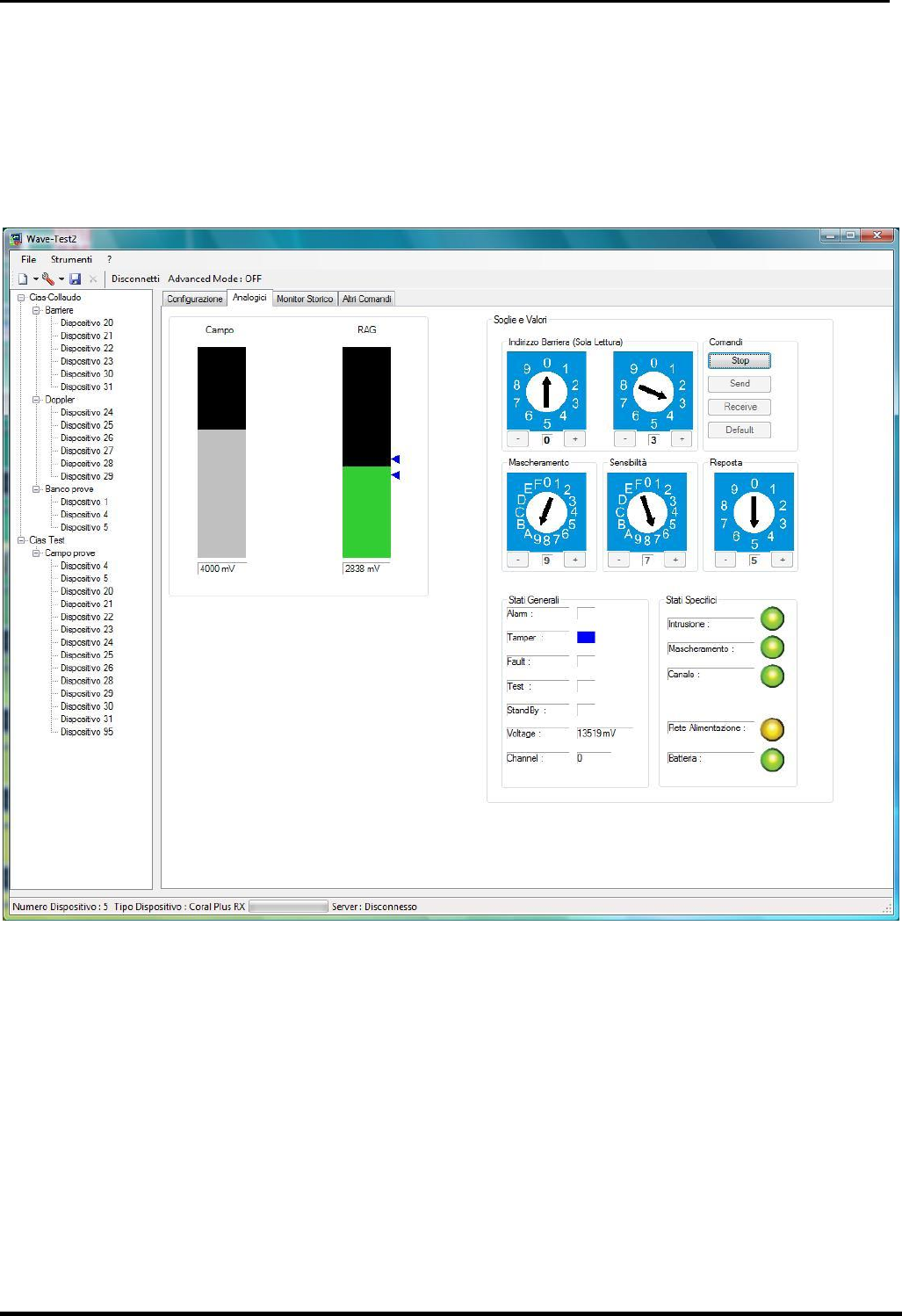
Task: Open the new document dropdown arrow
Action: tap(36, 279)
